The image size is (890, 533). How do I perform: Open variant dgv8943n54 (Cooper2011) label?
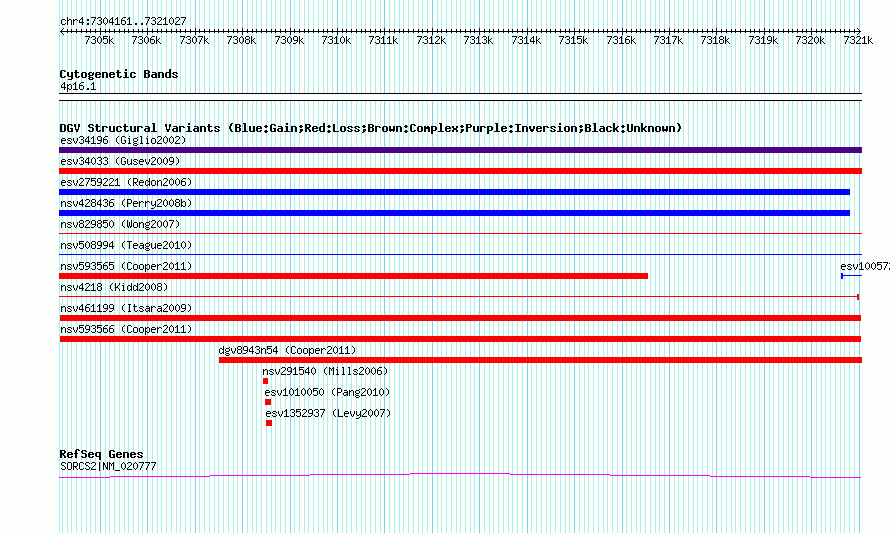coord(287,350)
